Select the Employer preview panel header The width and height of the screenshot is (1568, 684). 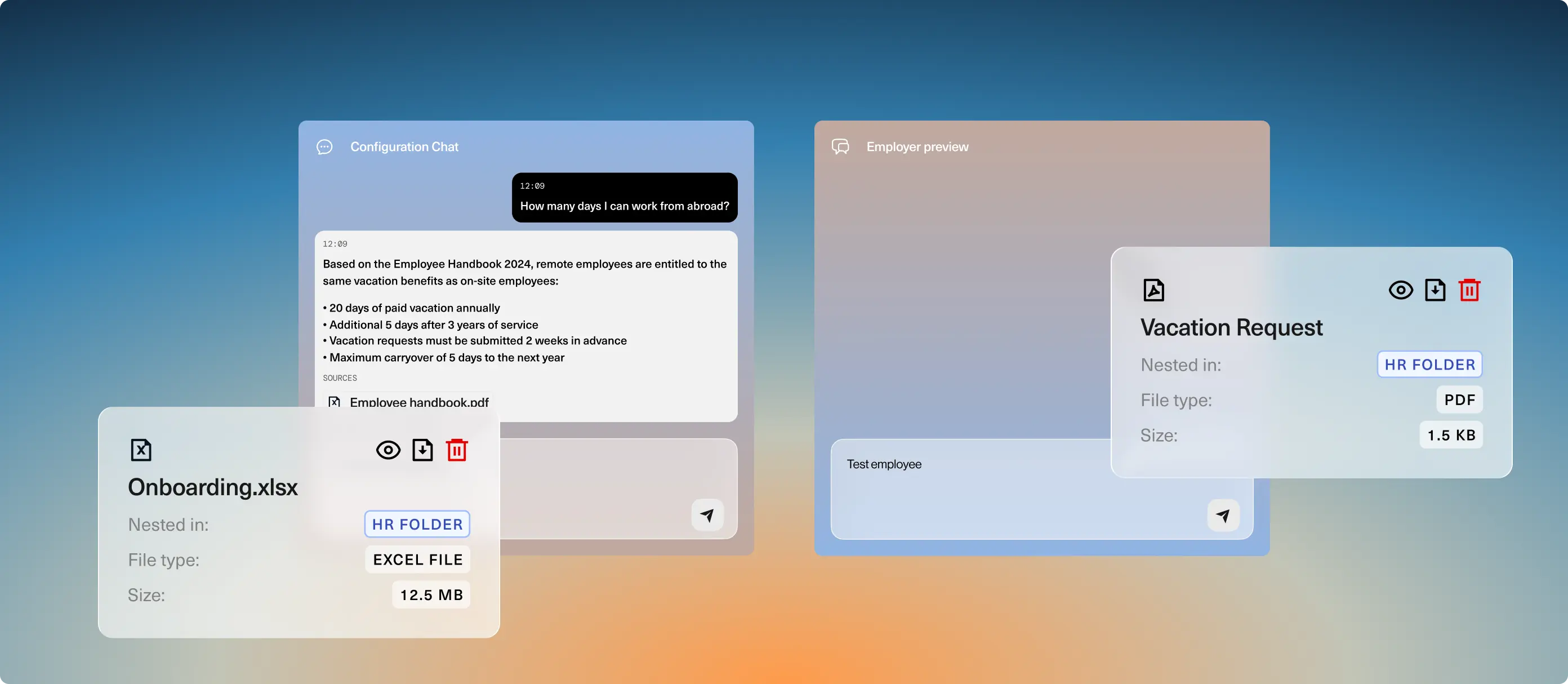pyautogui.click(x=917, y=147)
